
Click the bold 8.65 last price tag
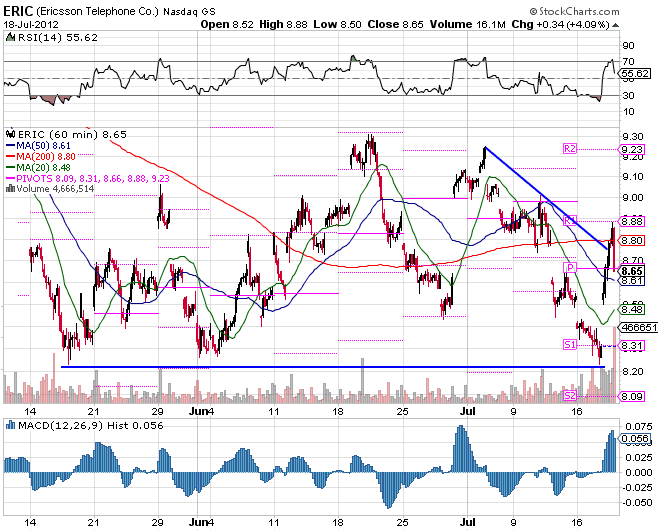[632, 271]
